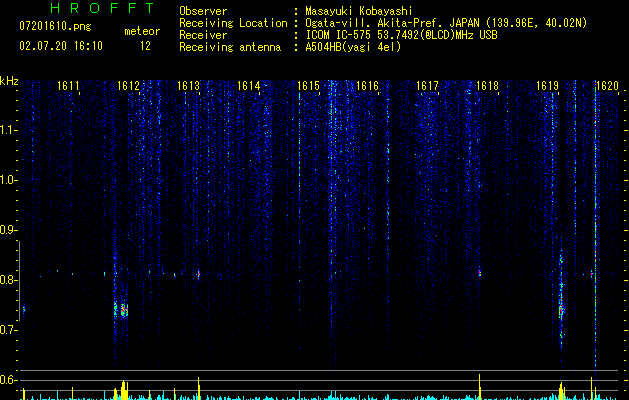Click the Receiving Location label
629x400 pixels.
[233, 23]
